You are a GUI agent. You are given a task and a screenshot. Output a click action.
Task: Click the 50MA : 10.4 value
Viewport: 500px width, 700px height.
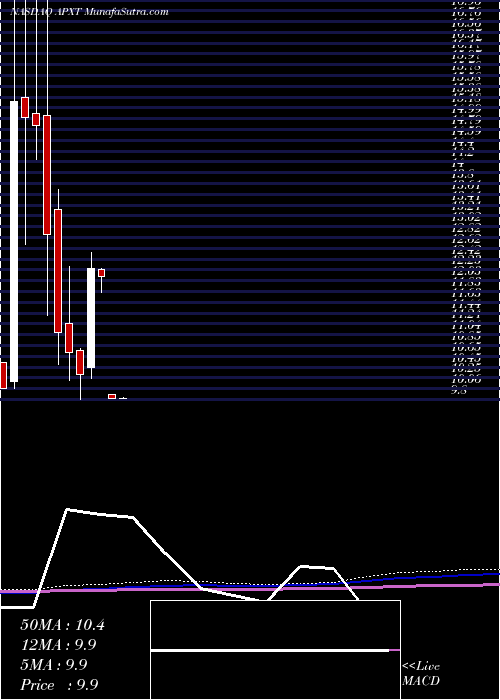(x=62, y=625)
